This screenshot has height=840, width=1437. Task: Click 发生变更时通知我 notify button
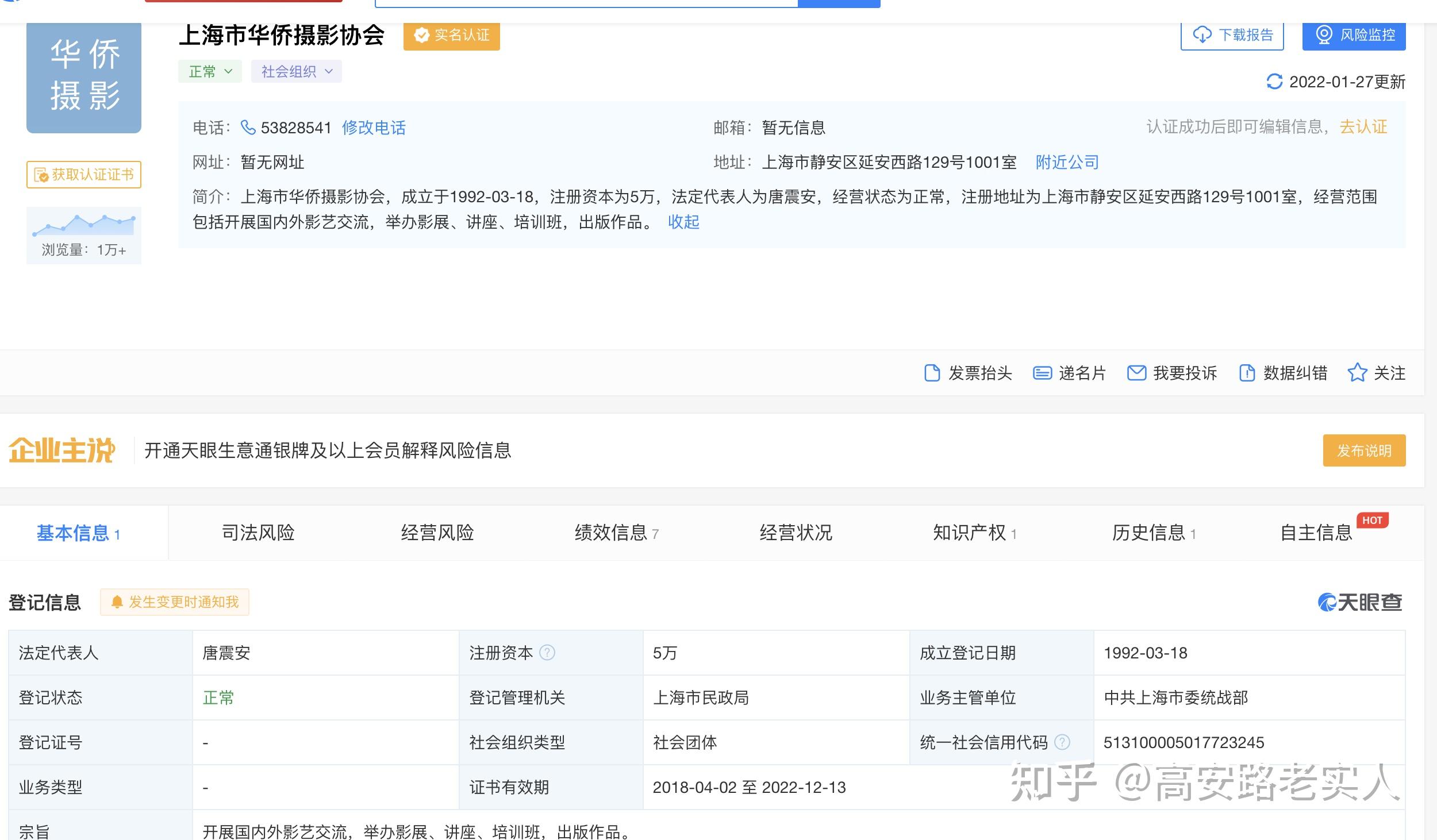(175, 602)
